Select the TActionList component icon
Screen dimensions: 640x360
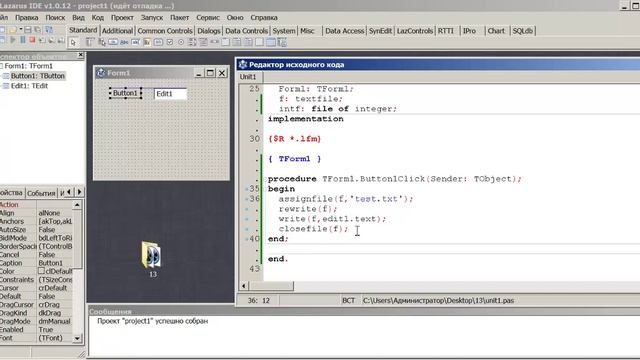click(282, 42)
